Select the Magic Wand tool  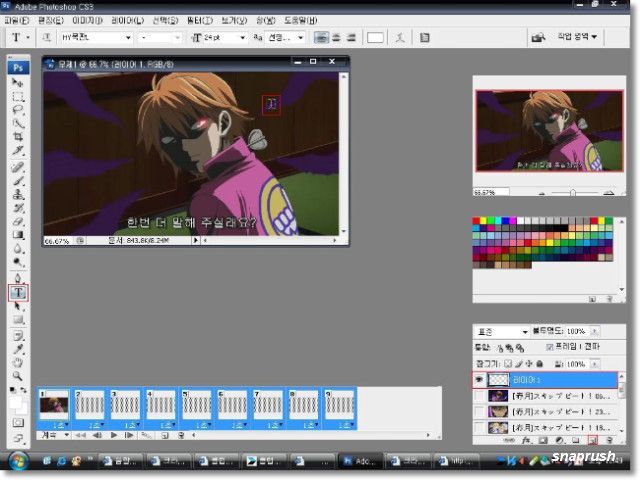pyautogui.click(x=18, y=124)
